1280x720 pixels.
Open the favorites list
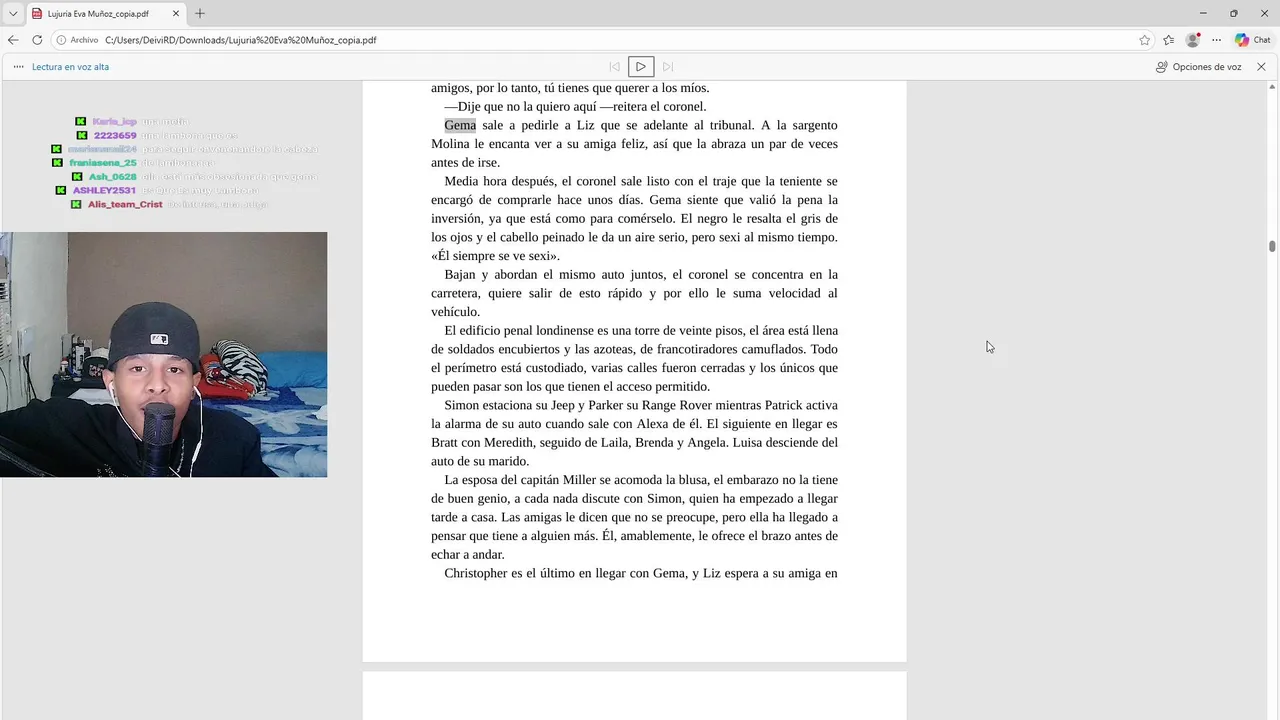click(x=1168, y=40)
